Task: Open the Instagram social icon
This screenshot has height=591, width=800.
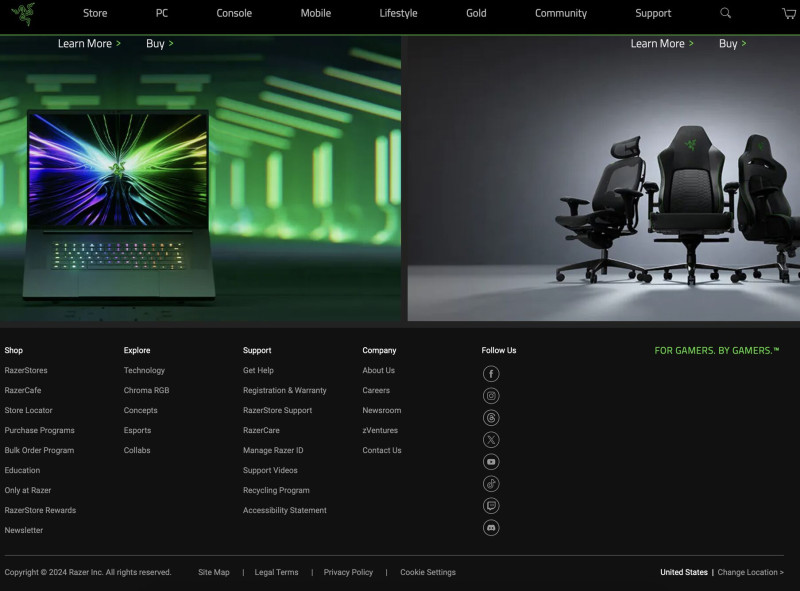Action: point(491,396)
